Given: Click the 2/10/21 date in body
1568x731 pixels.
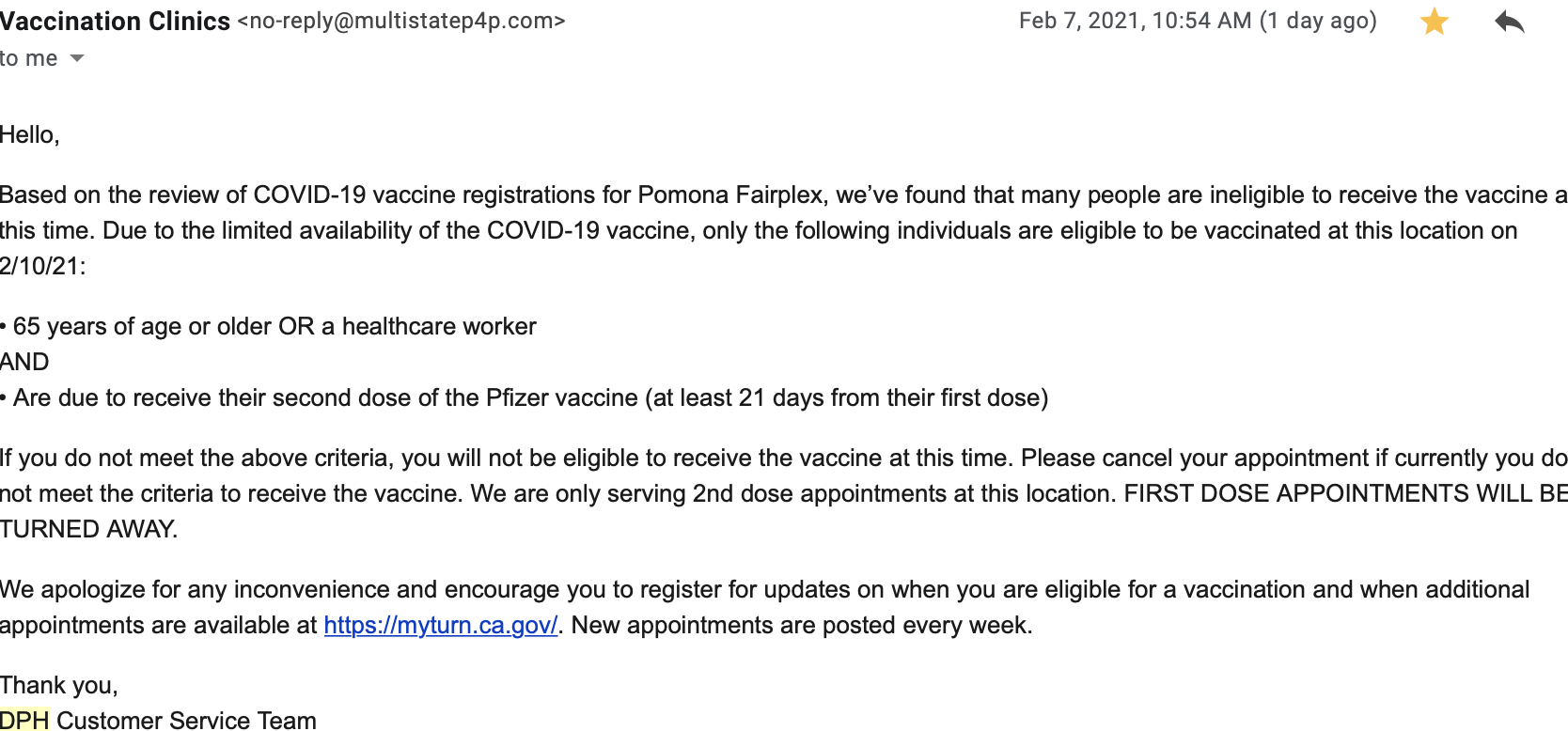Looking at the screenshot, I should (43, 266).
